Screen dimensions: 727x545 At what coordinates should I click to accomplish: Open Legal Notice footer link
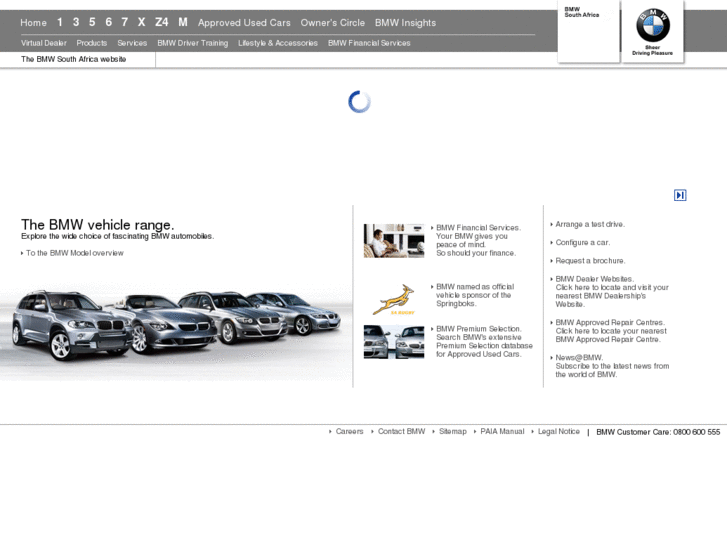[559, 431]
